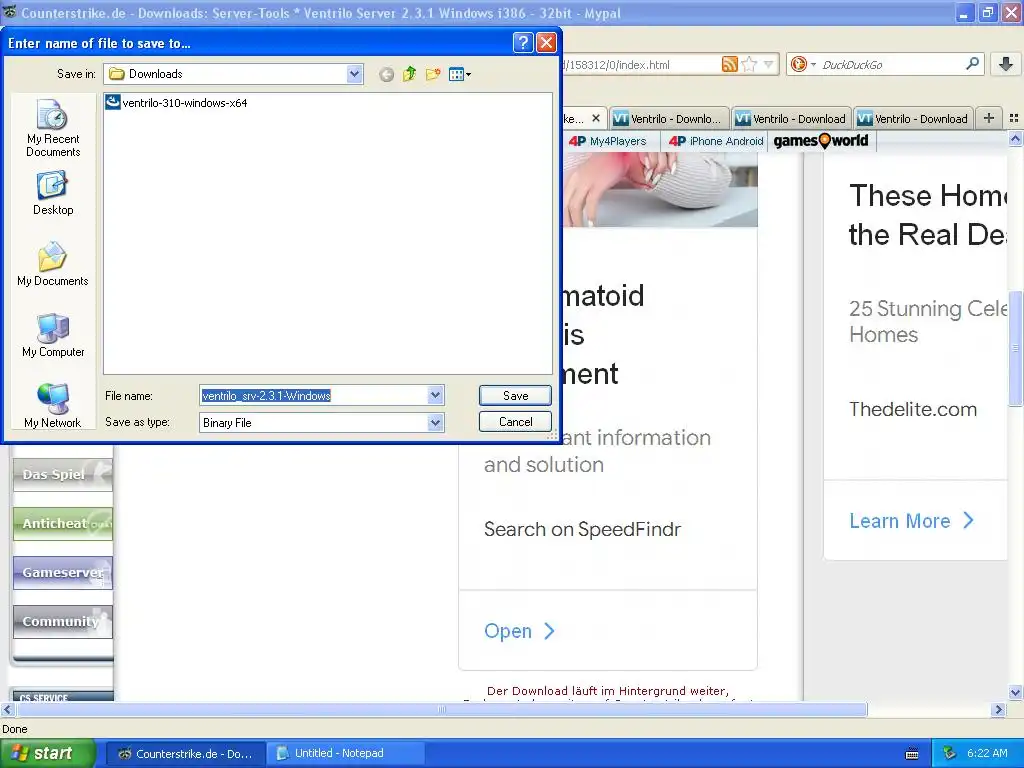Open DuckDuckGo search engine selector
The height and width of the screenshot is (768, 1024).
(x=803, y=64)
